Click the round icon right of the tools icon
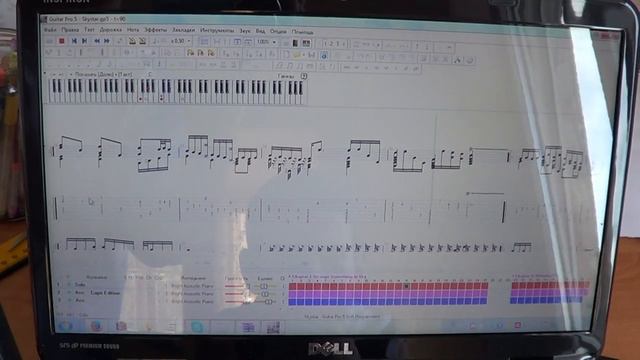The height and width of the screenshot is (360, 640). tap(469, 60)
